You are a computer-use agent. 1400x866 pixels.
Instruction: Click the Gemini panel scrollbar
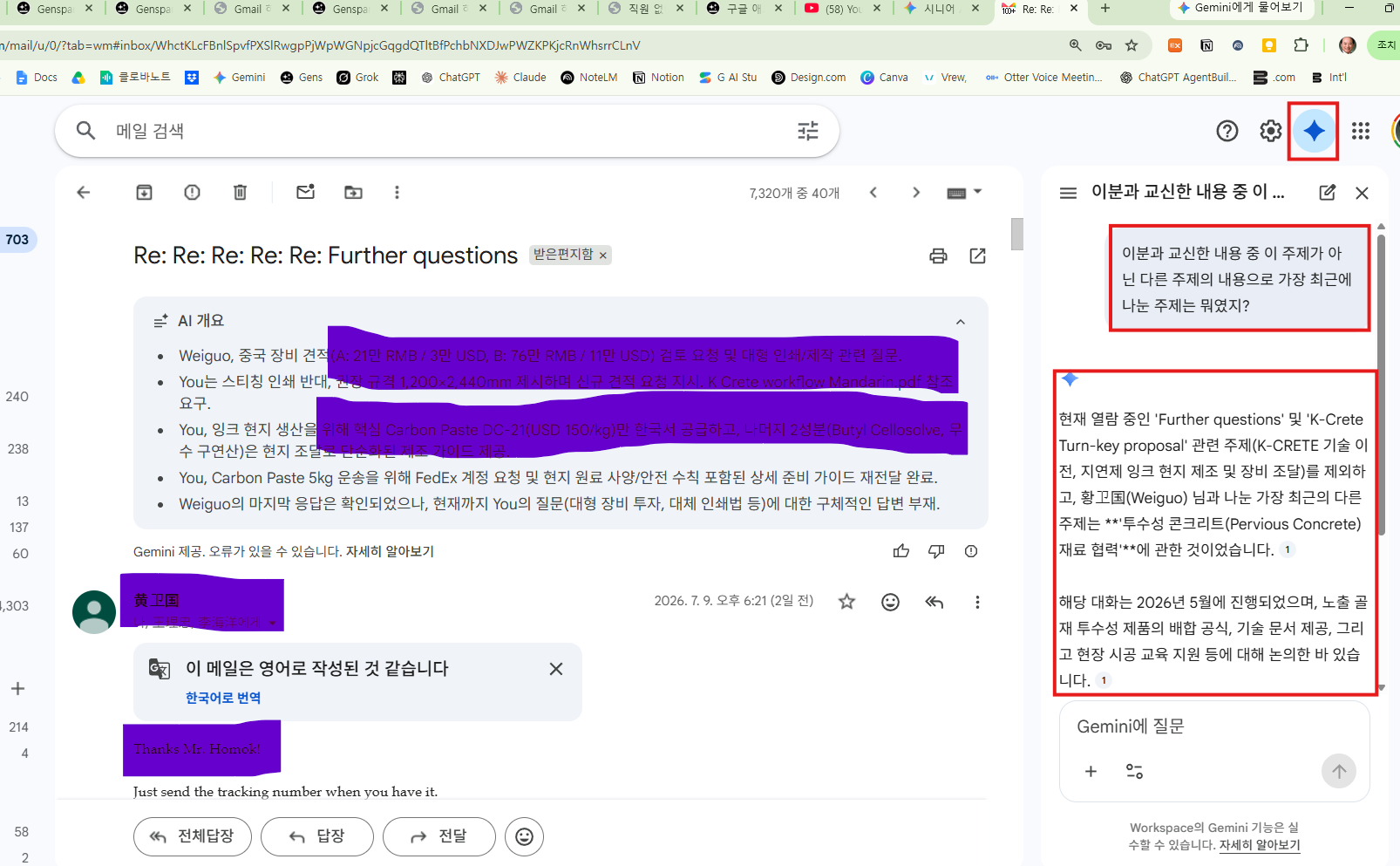(1381, 384)
